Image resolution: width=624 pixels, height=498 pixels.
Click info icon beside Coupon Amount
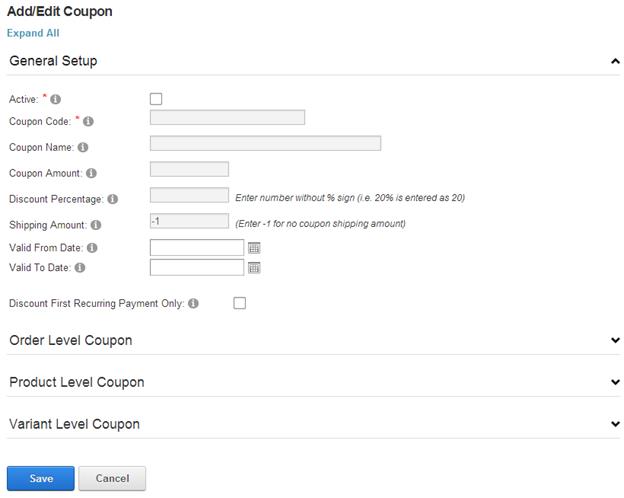(91, 174)
